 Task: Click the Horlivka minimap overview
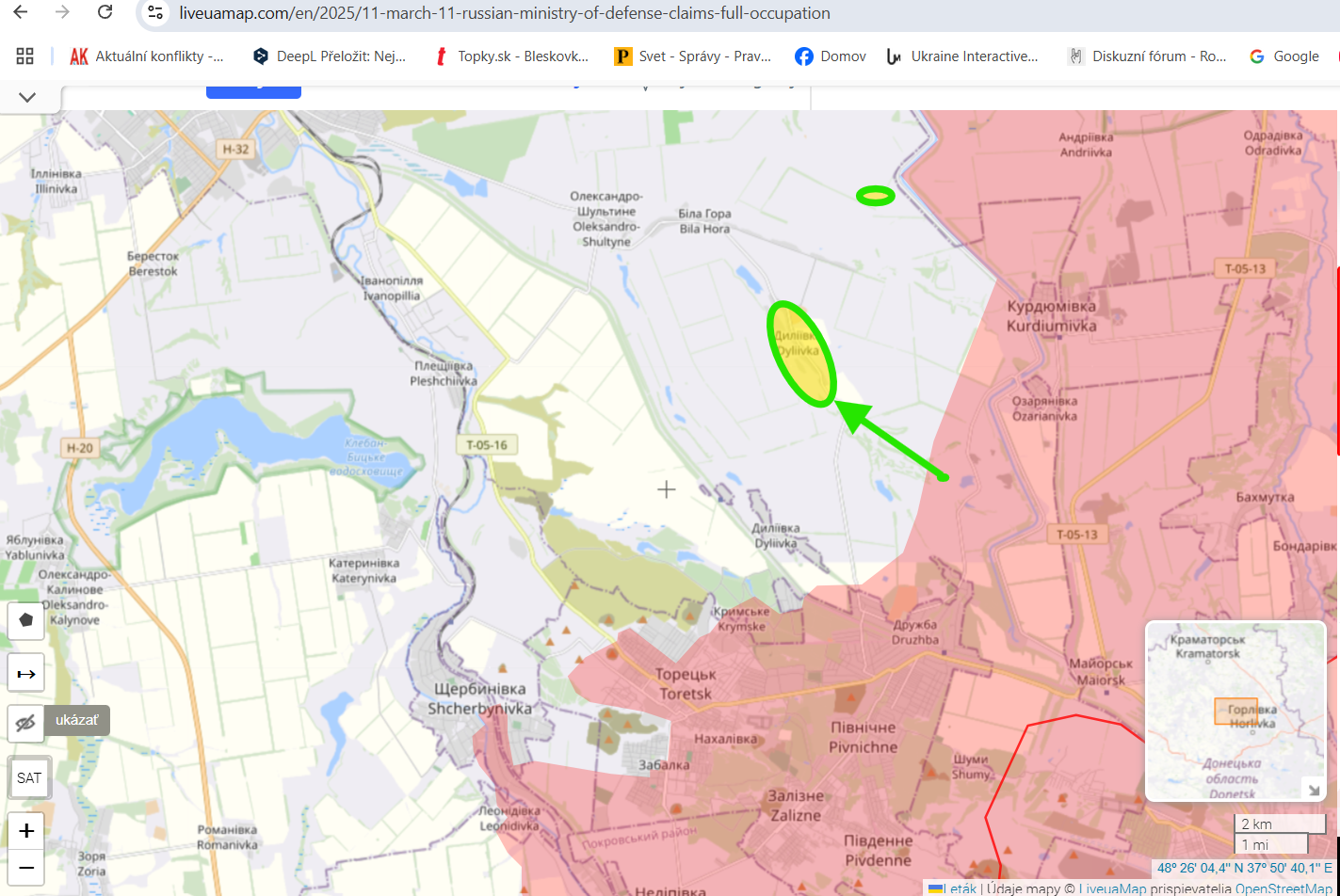1234,711
